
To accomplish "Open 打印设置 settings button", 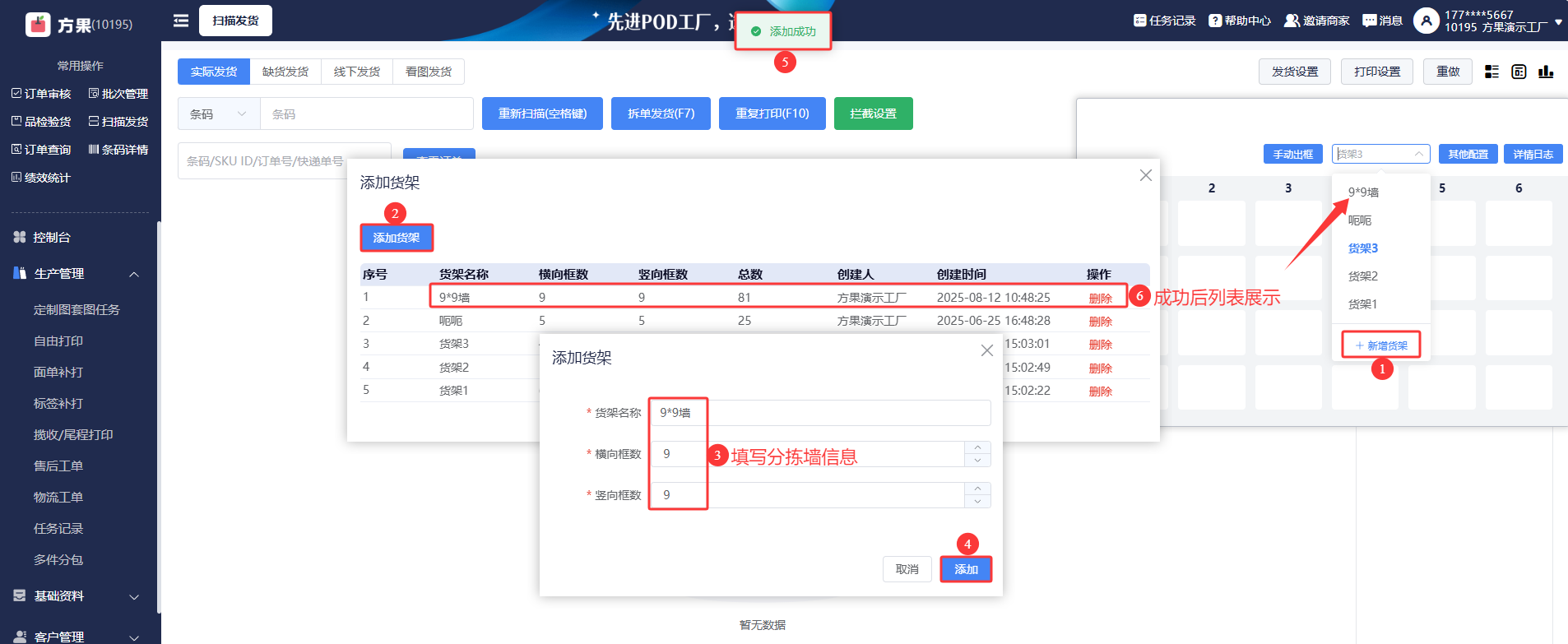I will pyautogui.click(x=1377, y=72).
